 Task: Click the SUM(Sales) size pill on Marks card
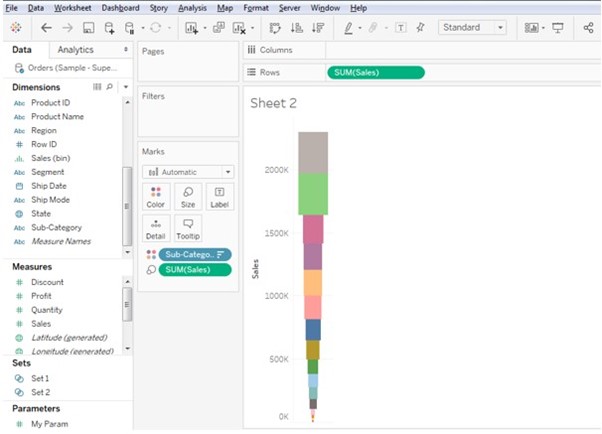click(x=195, y=270)
